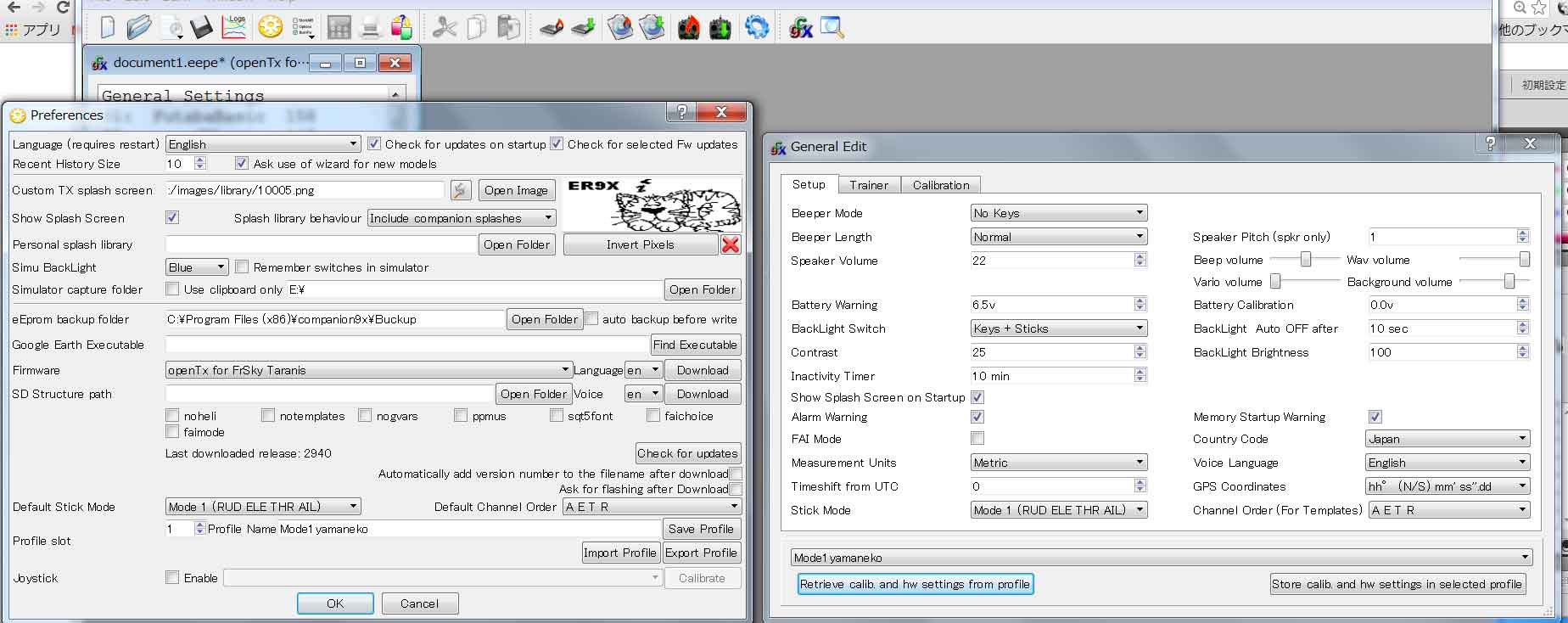Open the browser アプリ apps shortcut
1568x623 pixels.
(x=32, y=30)
